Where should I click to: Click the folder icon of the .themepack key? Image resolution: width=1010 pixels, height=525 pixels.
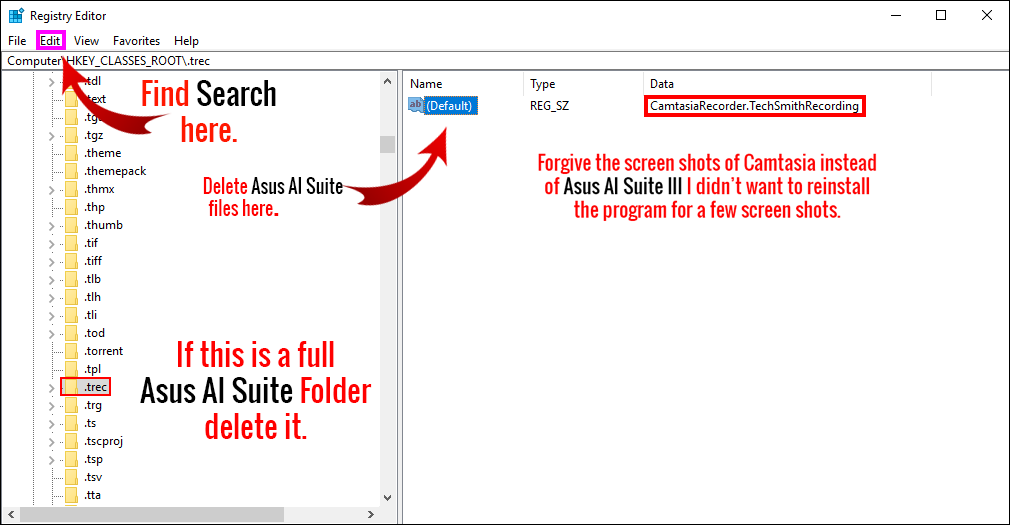pos(71,171)
